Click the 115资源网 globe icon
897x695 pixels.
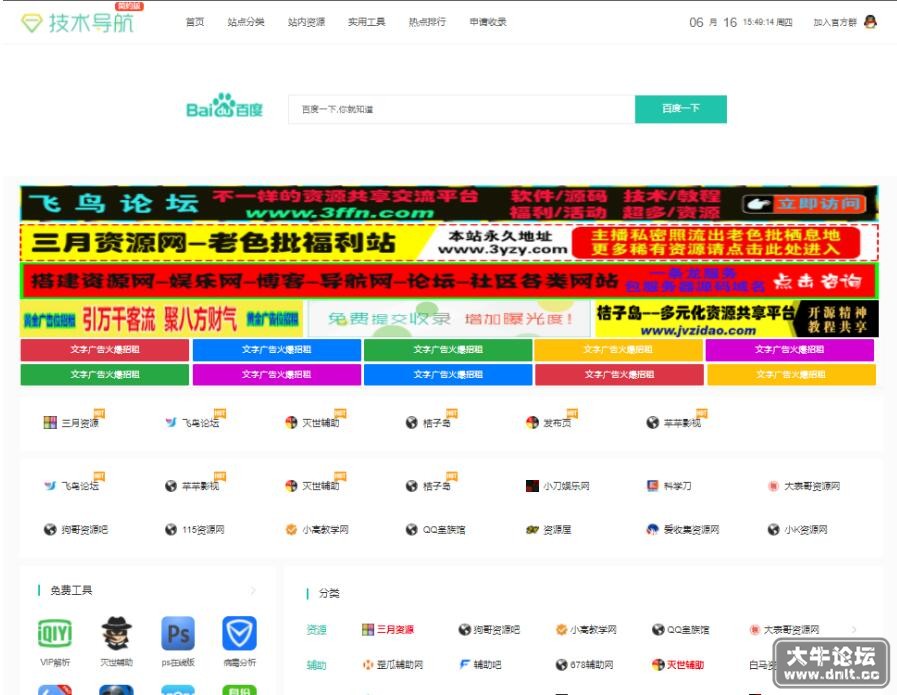tap(170, 530)
